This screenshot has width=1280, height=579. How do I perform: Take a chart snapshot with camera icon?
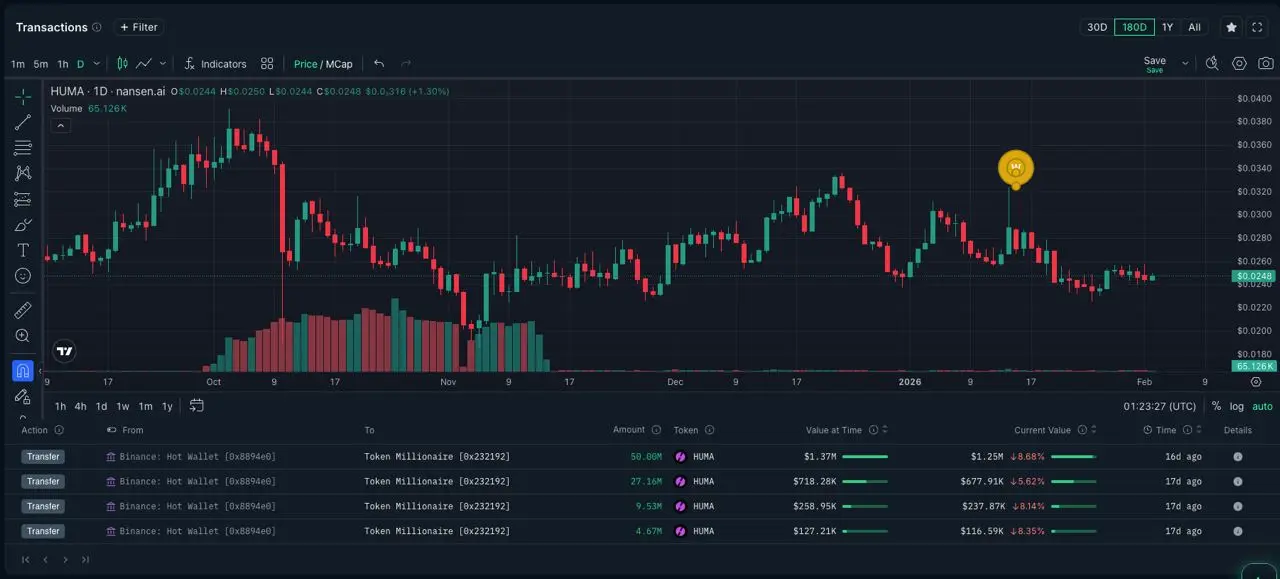coord(1266,63)
